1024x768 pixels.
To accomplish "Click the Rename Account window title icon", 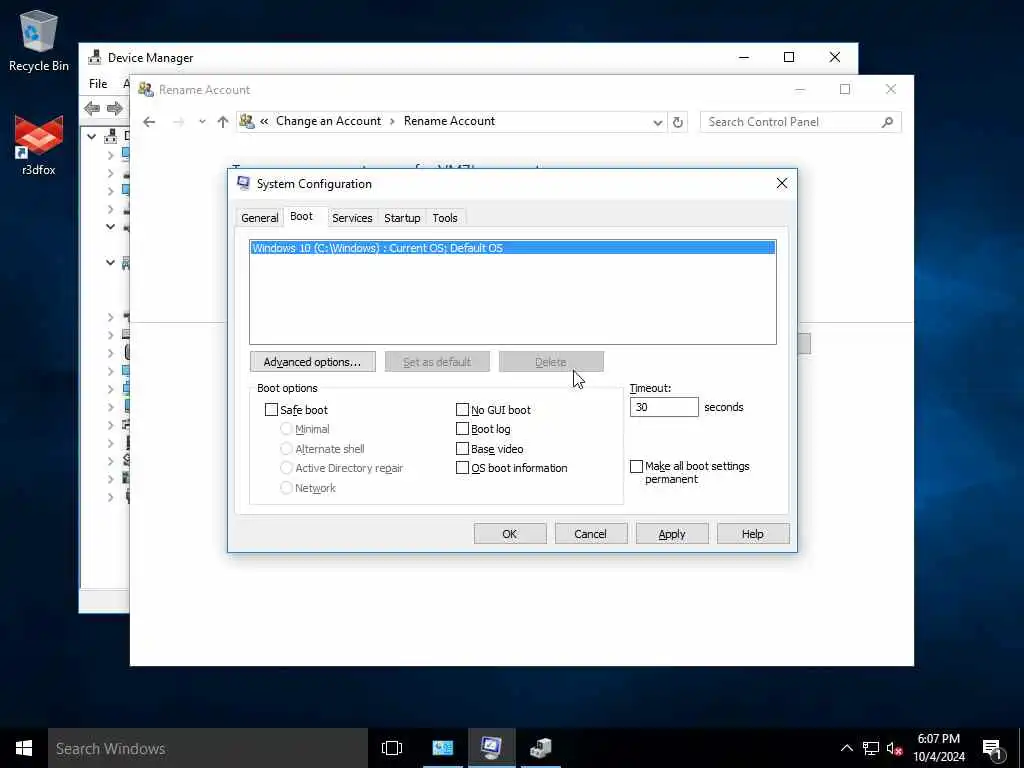I will pyautogui.click(x=146, y=89).
